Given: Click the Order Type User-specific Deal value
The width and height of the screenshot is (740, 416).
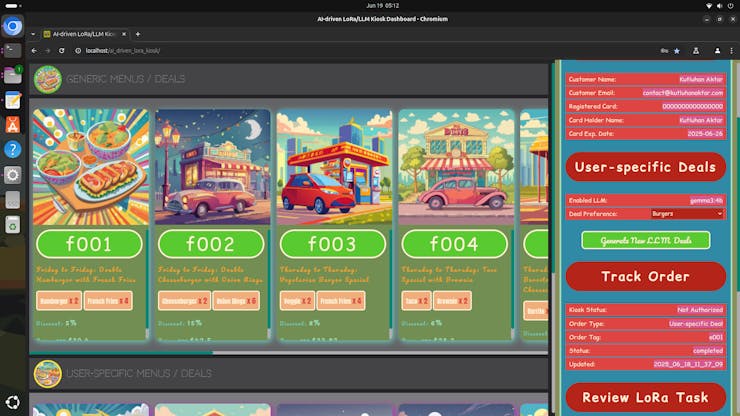Looking at the screenshot, I should coord(696,323).
